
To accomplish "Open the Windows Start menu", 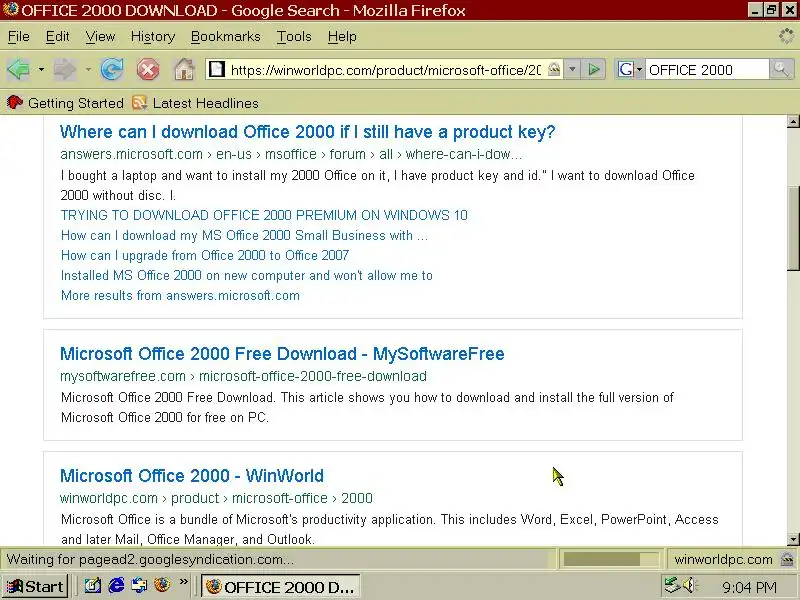I will pyautogui.click(x=35, y=587).
